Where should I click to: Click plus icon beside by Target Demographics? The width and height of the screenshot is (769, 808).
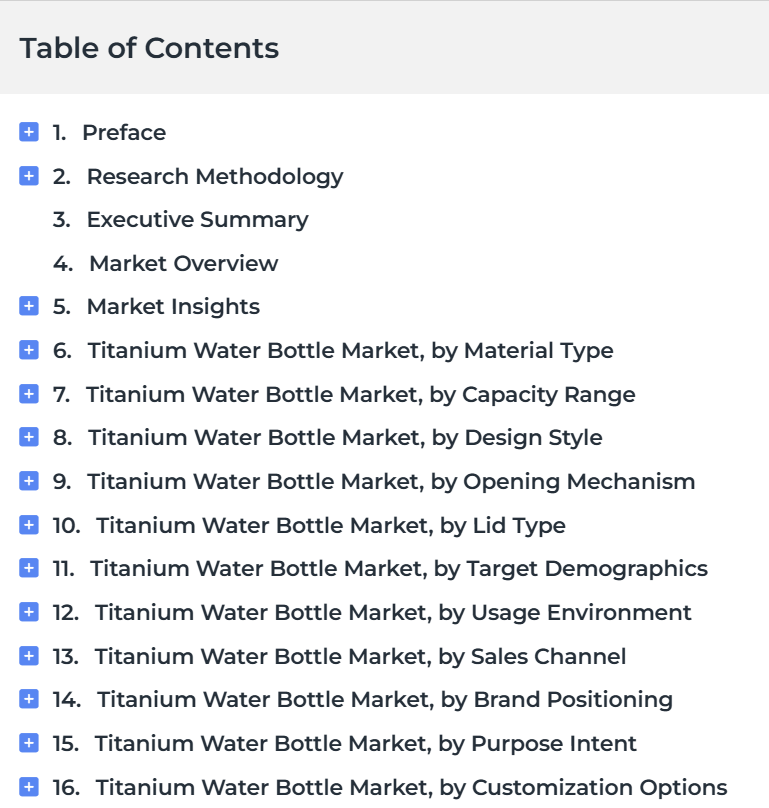[x=29, y=568]
